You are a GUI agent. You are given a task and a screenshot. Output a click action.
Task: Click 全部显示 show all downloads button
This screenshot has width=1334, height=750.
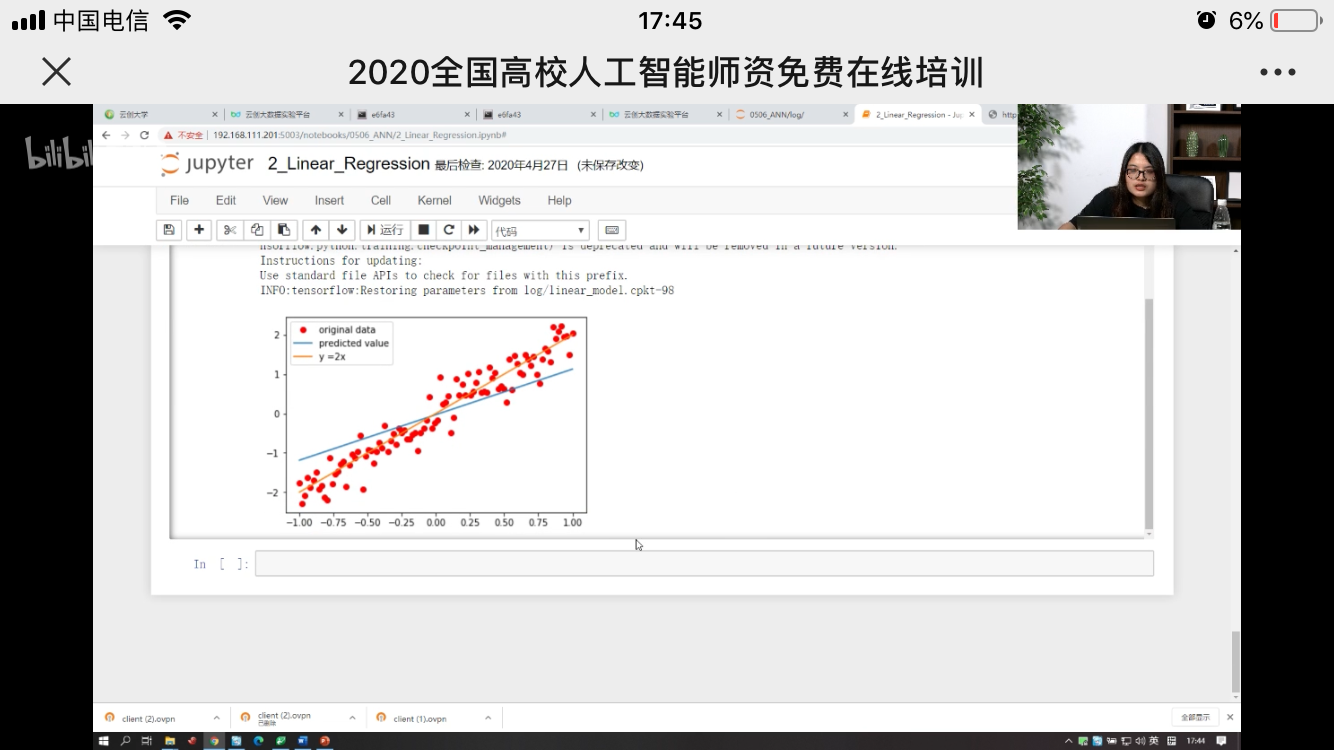click(x=1195, y=717)
